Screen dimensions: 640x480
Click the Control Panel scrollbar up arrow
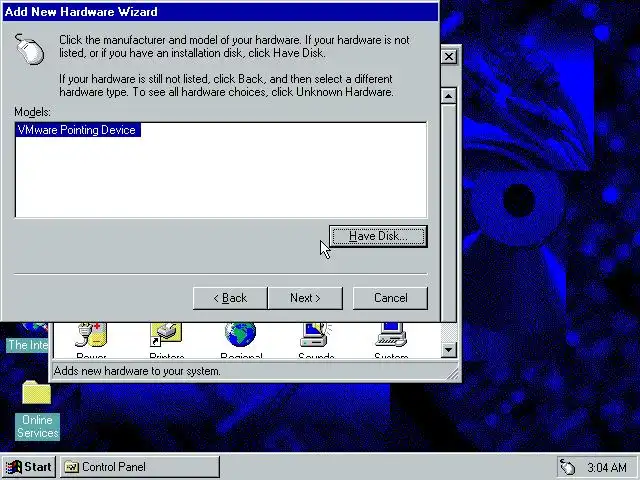449,96
